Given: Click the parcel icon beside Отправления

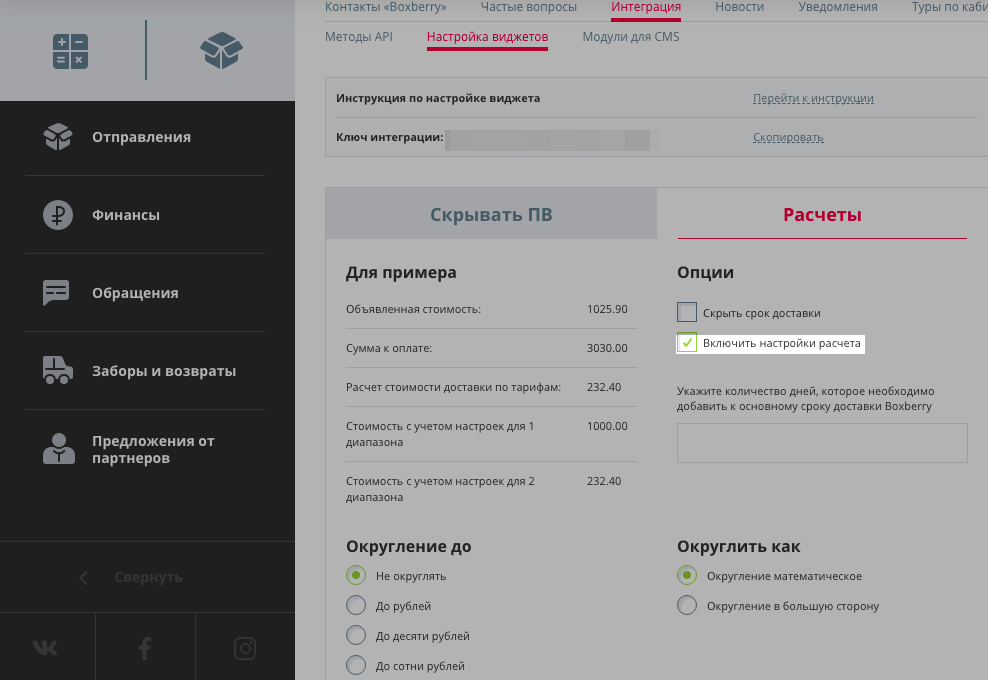Looking at the screenshot, I should pos(58,137).
